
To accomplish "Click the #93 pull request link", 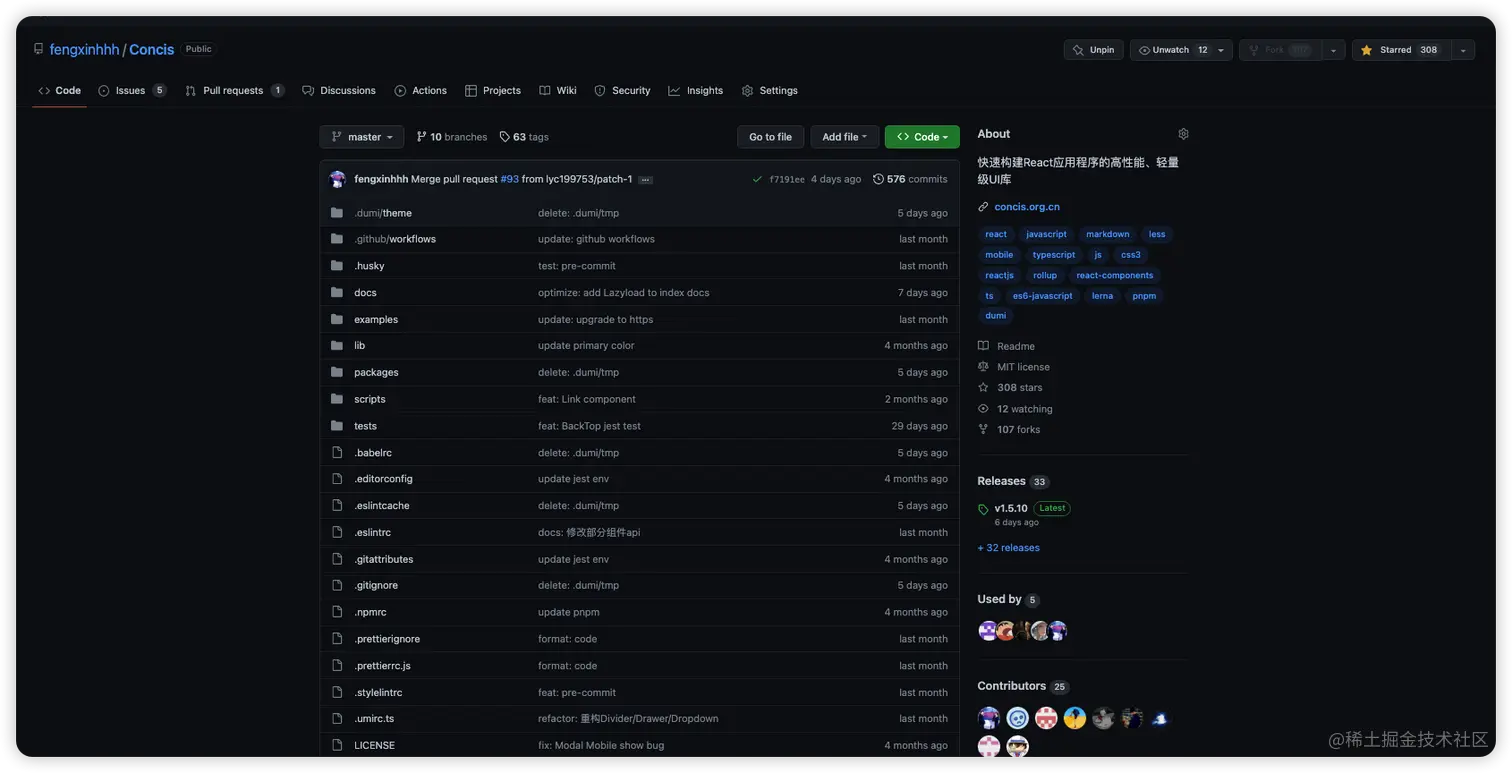I will (509, 179).
